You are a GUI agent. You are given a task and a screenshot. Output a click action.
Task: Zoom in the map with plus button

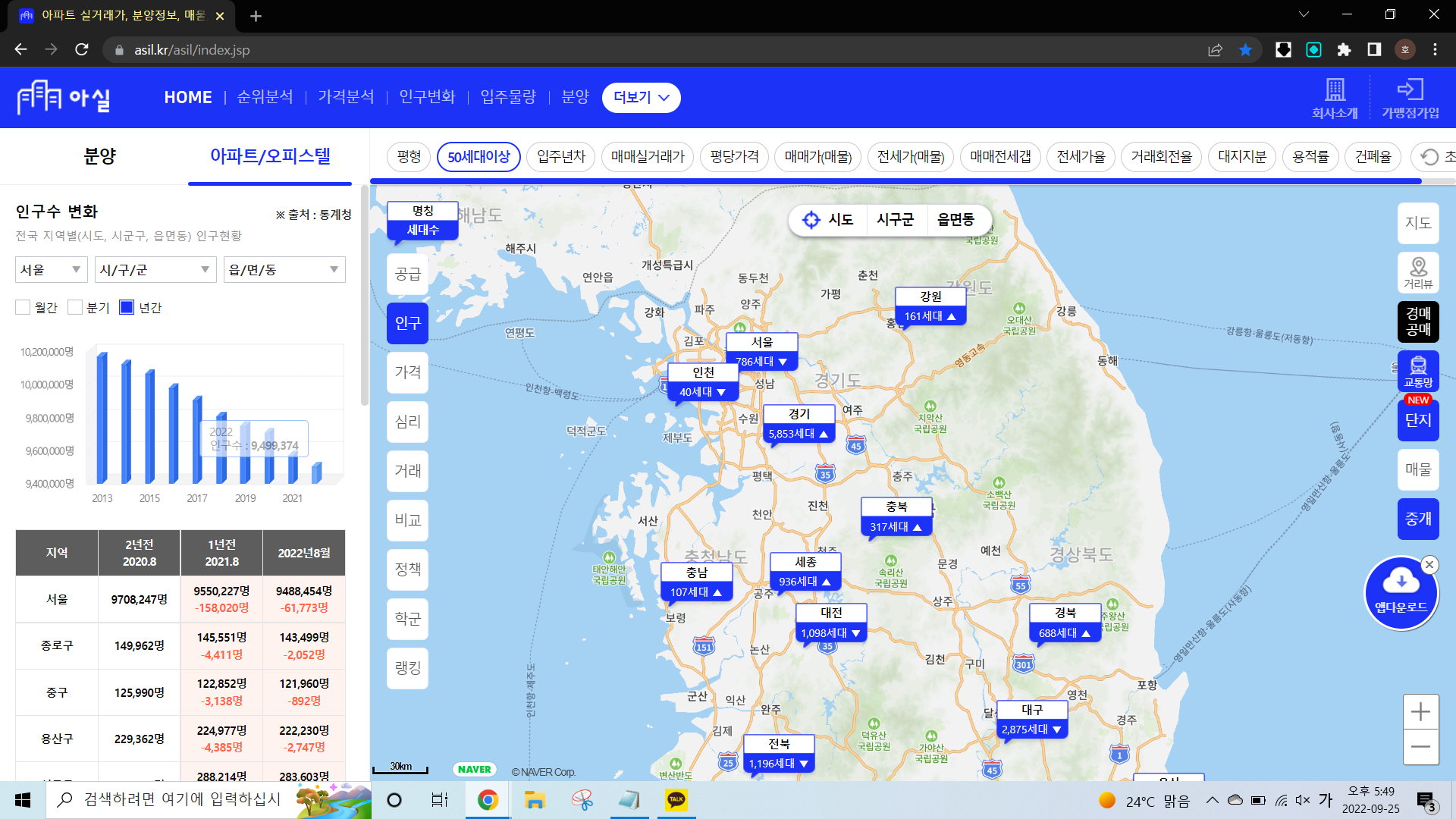(x=1420, y=712)
